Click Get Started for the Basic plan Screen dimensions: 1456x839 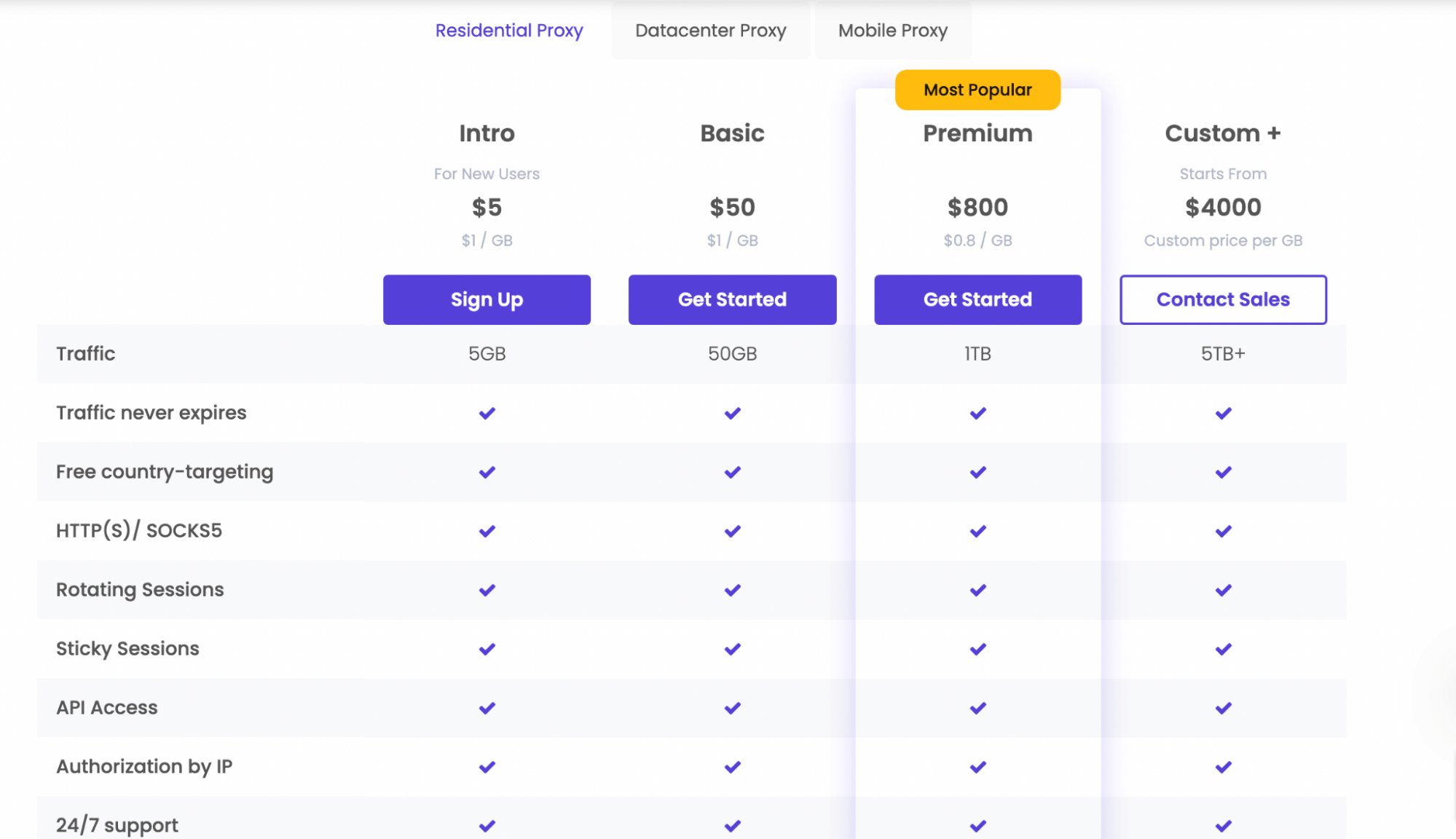coord(732,299)
